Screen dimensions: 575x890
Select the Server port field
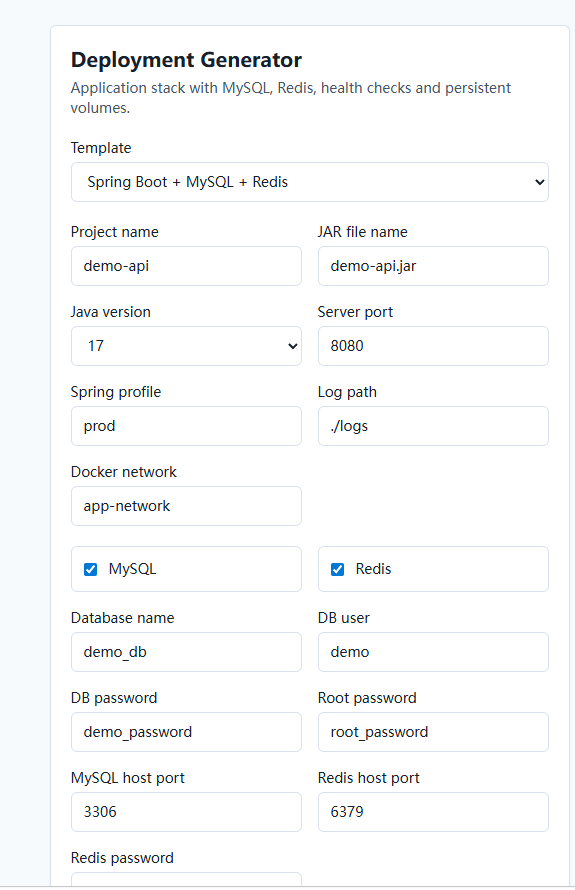coord(433,346)
